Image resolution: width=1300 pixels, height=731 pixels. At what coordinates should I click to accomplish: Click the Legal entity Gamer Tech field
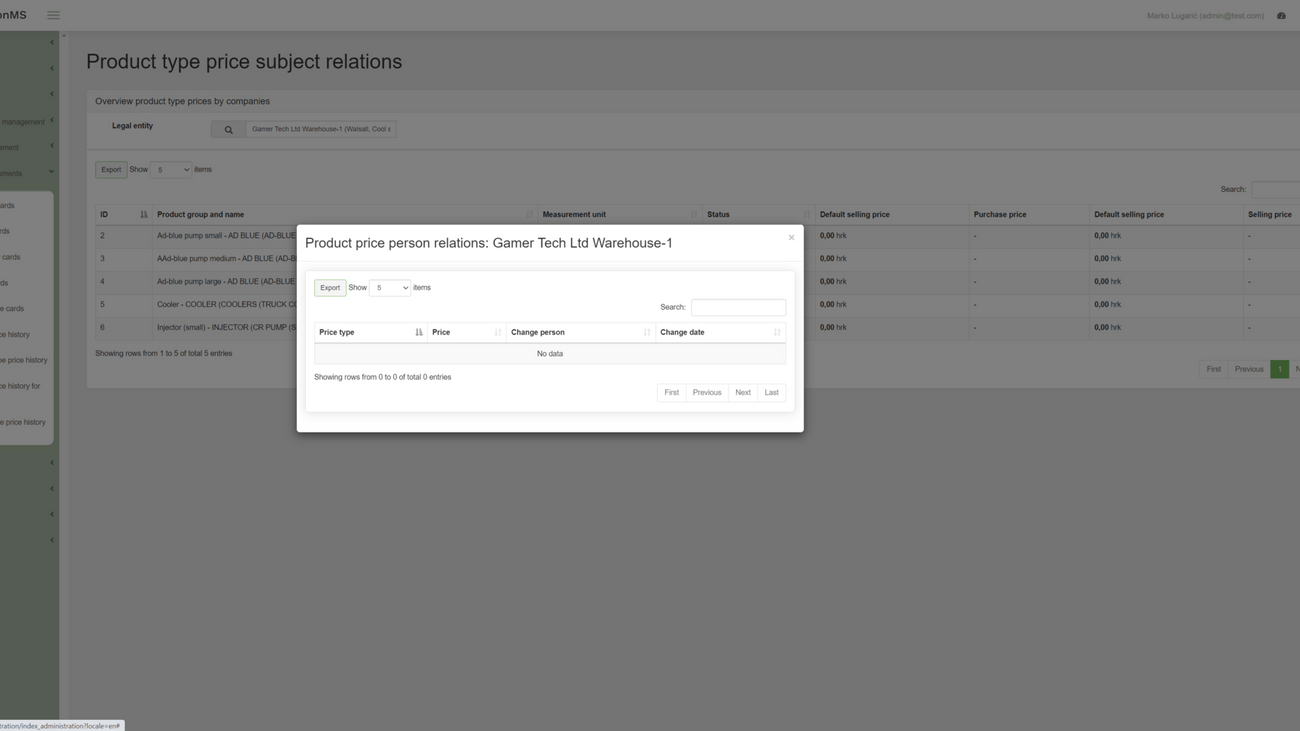(321, 129)
